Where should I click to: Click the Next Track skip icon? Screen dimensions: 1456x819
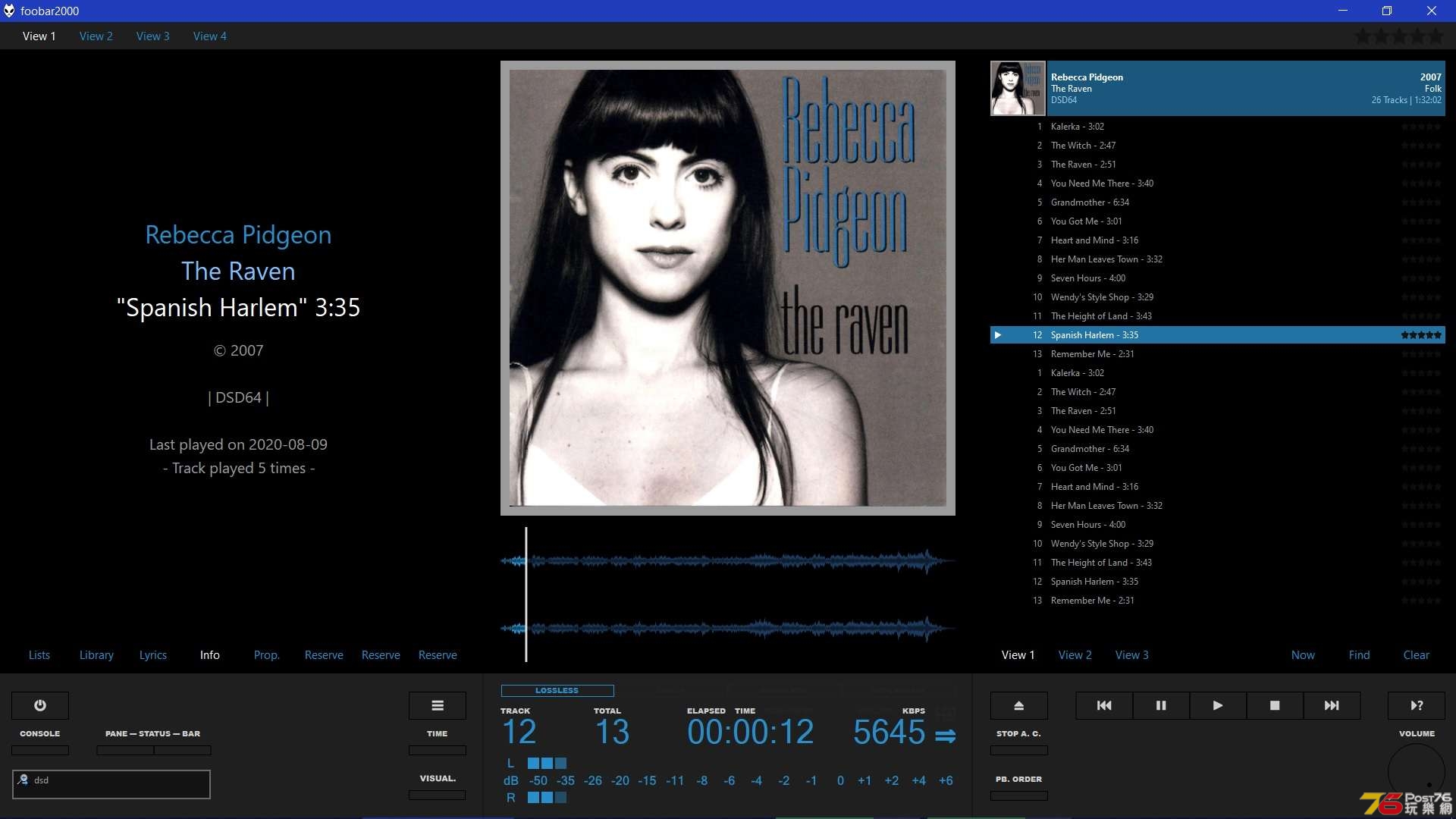coord(1331,705)
